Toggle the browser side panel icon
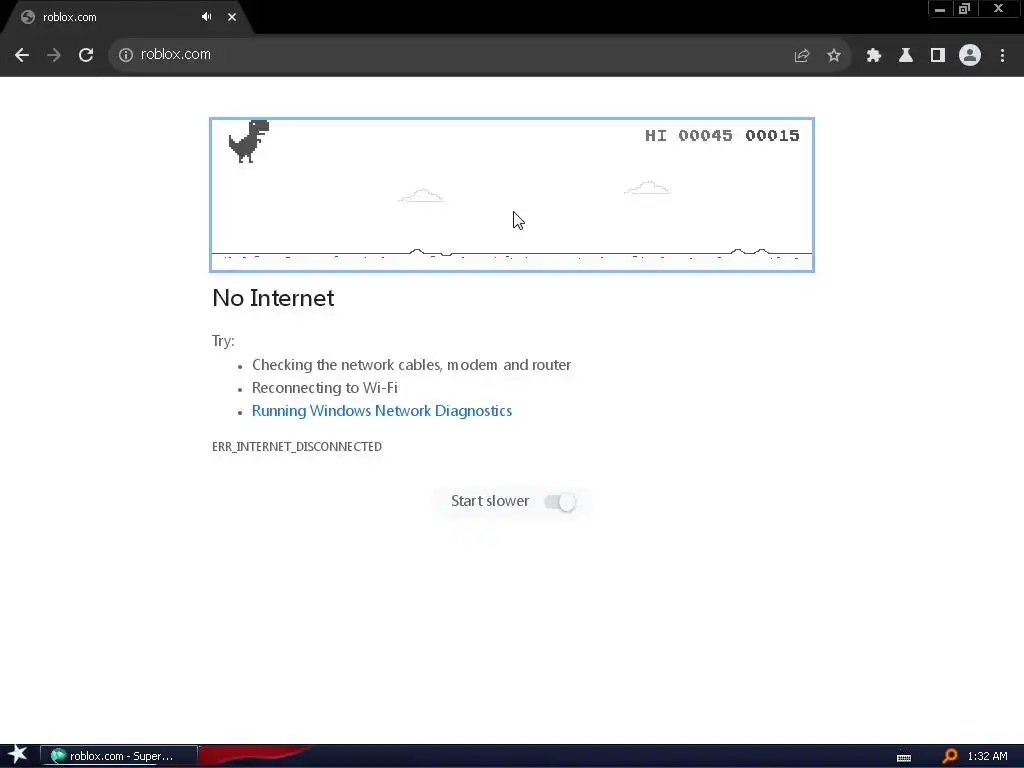This screenshot has width=1024, height=768. [x=938, y=56]
